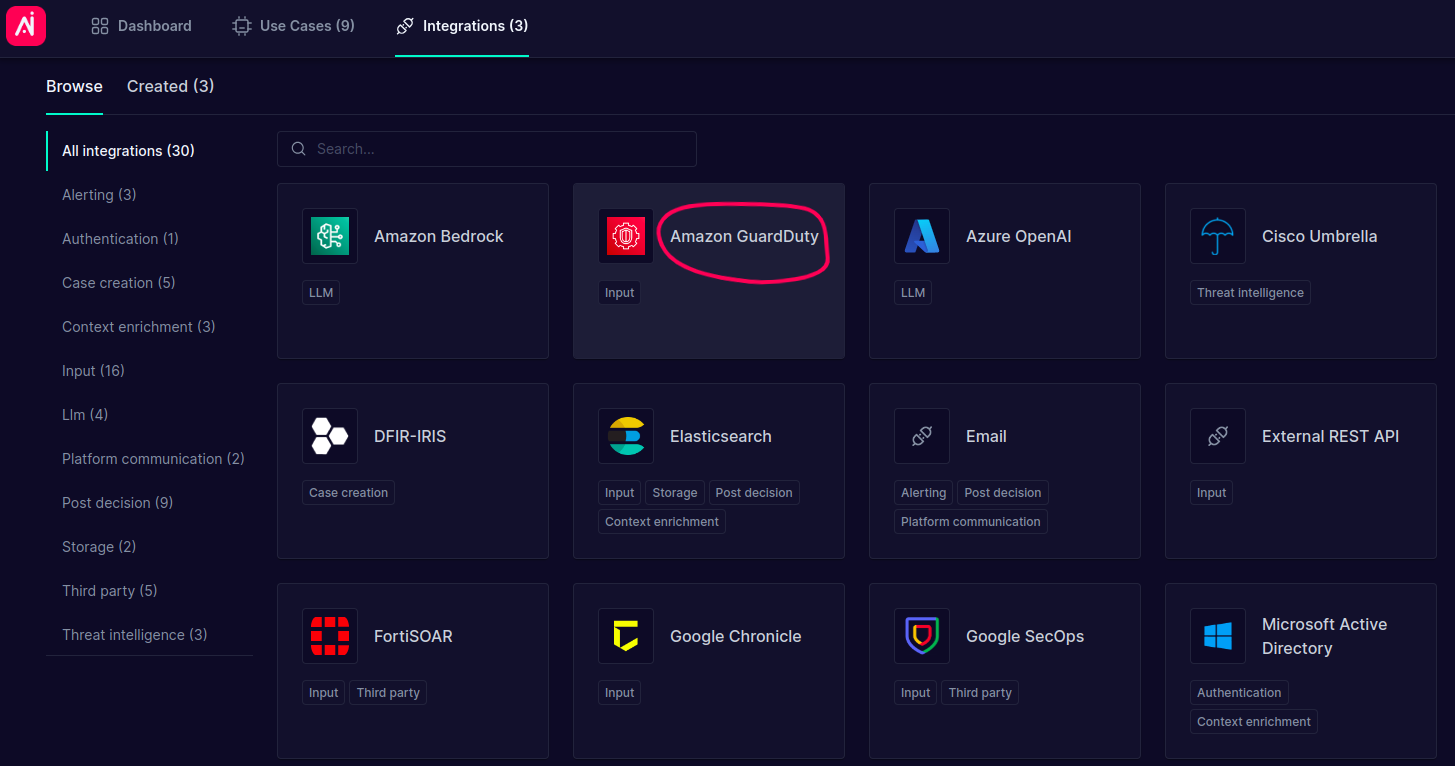
Task: Click the Input tag on Amazon GuardDuty
Action: (620, 293)
